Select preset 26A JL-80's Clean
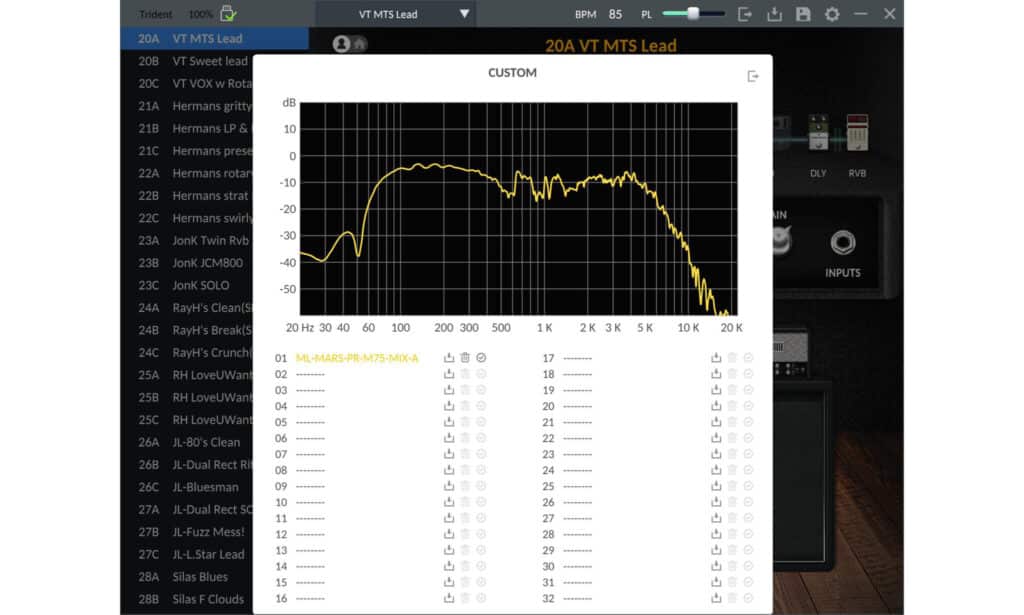This screenshot has width=1024, height=615. coord(189,442)
